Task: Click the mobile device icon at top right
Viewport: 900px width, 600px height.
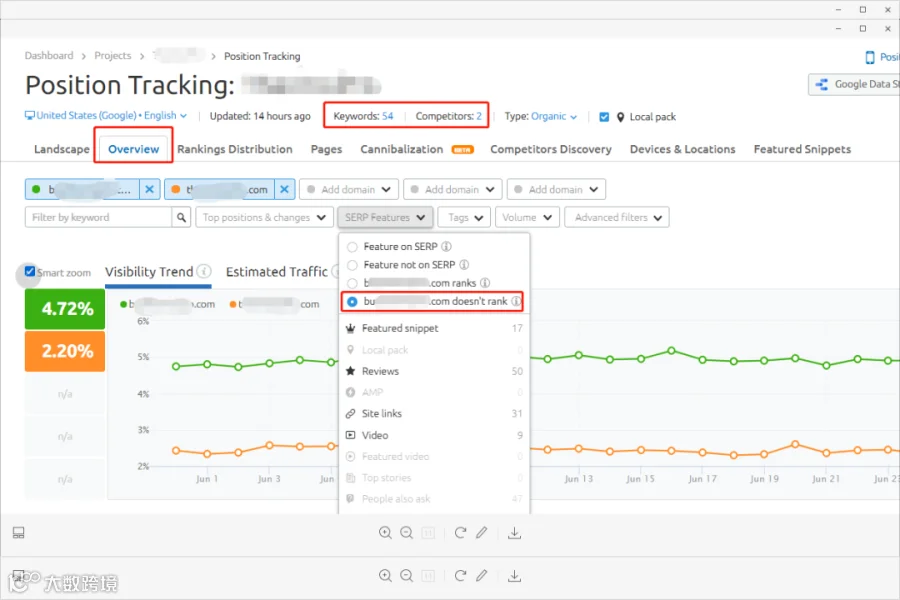Action: tap(870, 57)
